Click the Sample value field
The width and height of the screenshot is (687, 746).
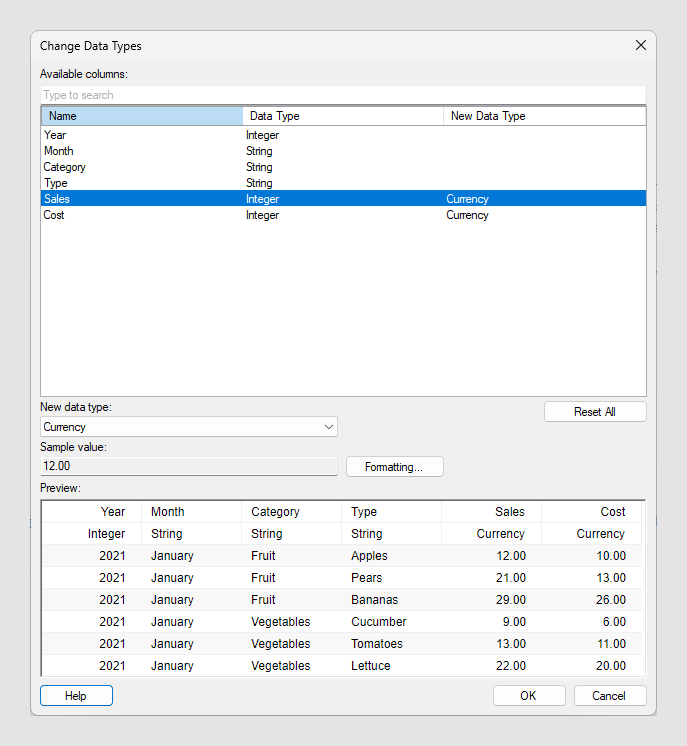pyautogui.click(x=189, y=466)
